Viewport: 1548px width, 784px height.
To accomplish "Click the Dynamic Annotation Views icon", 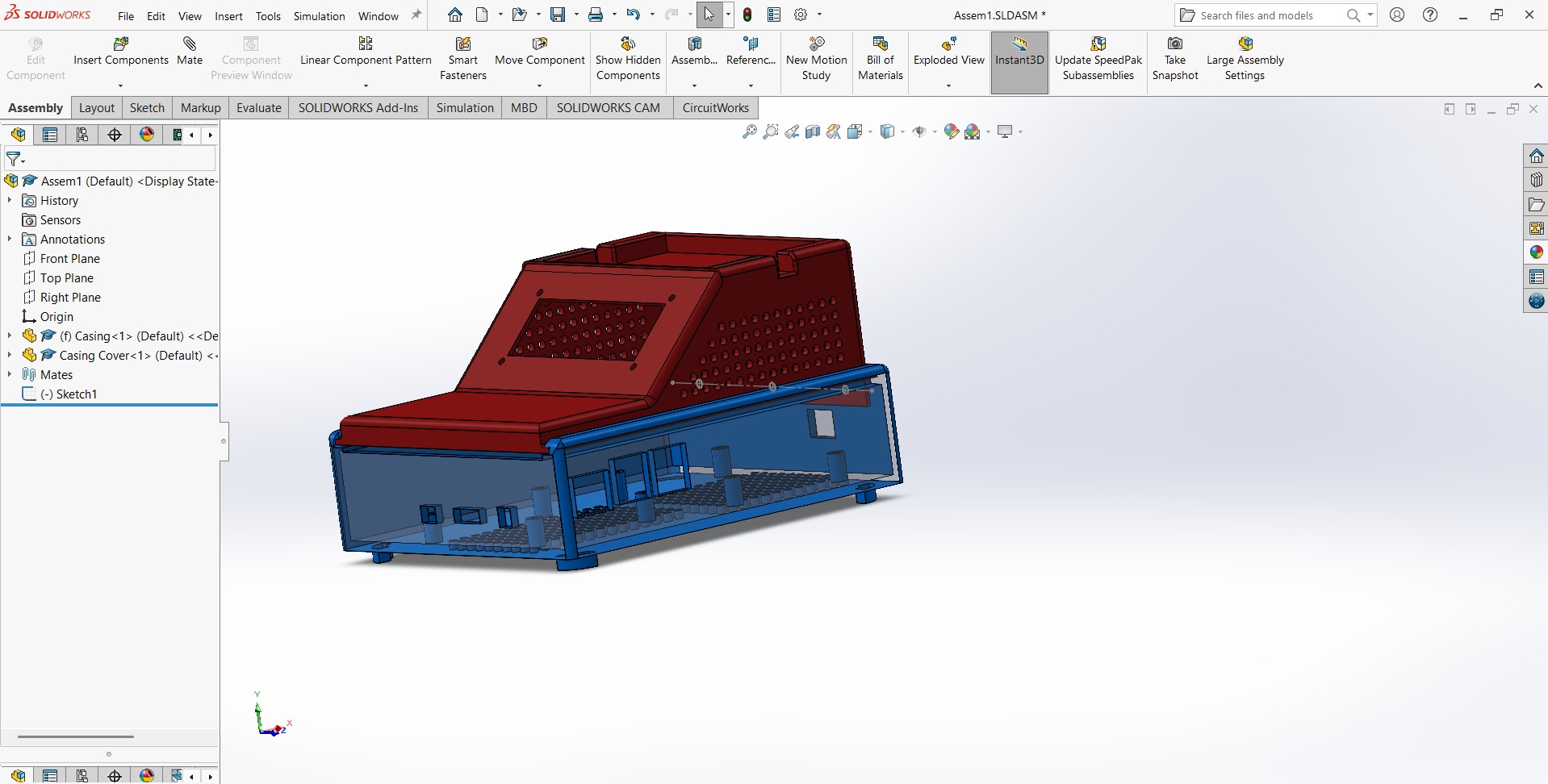I will click(834, 131).
